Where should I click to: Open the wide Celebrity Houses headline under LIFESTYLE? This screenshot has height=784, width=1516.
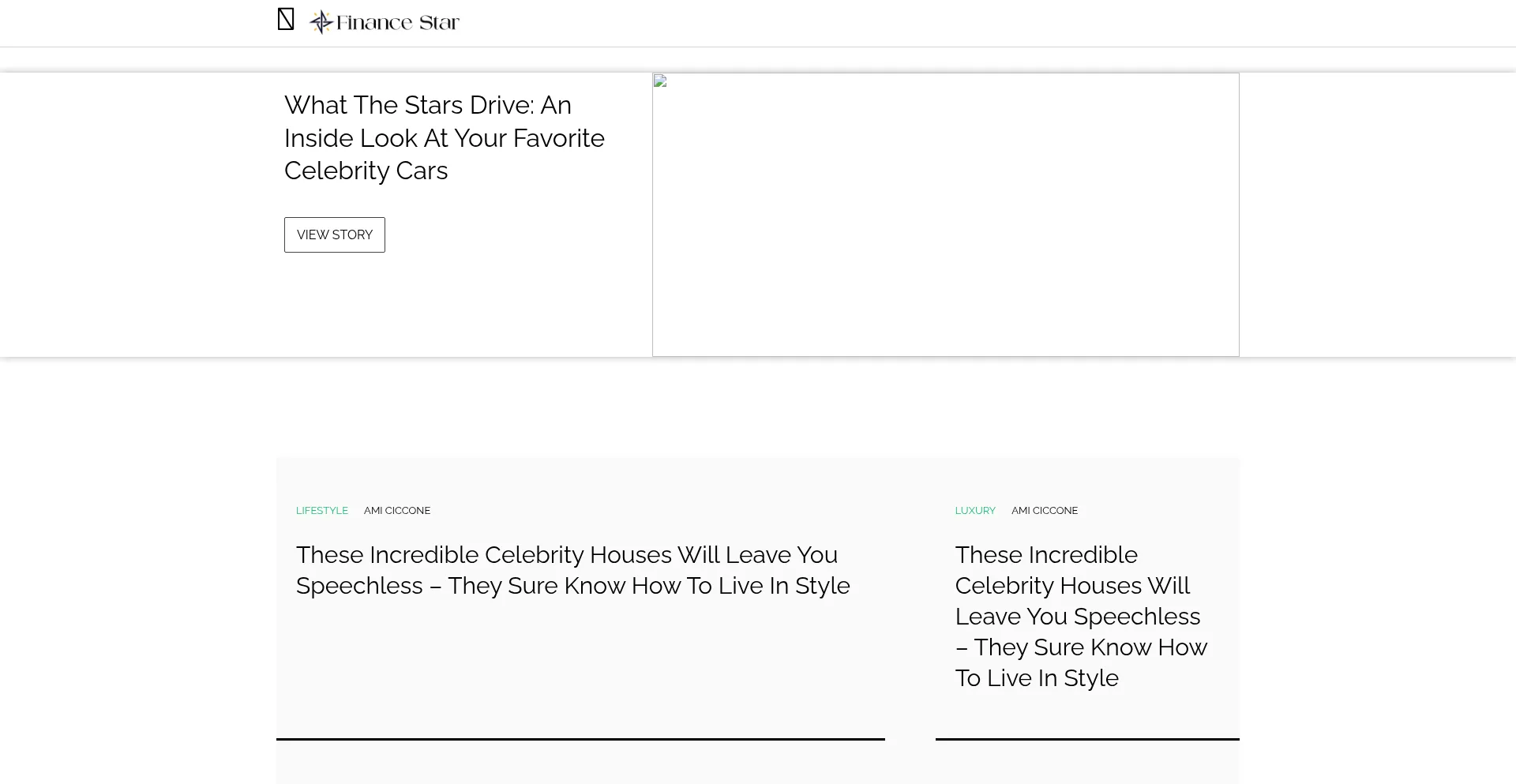point(572,570)
